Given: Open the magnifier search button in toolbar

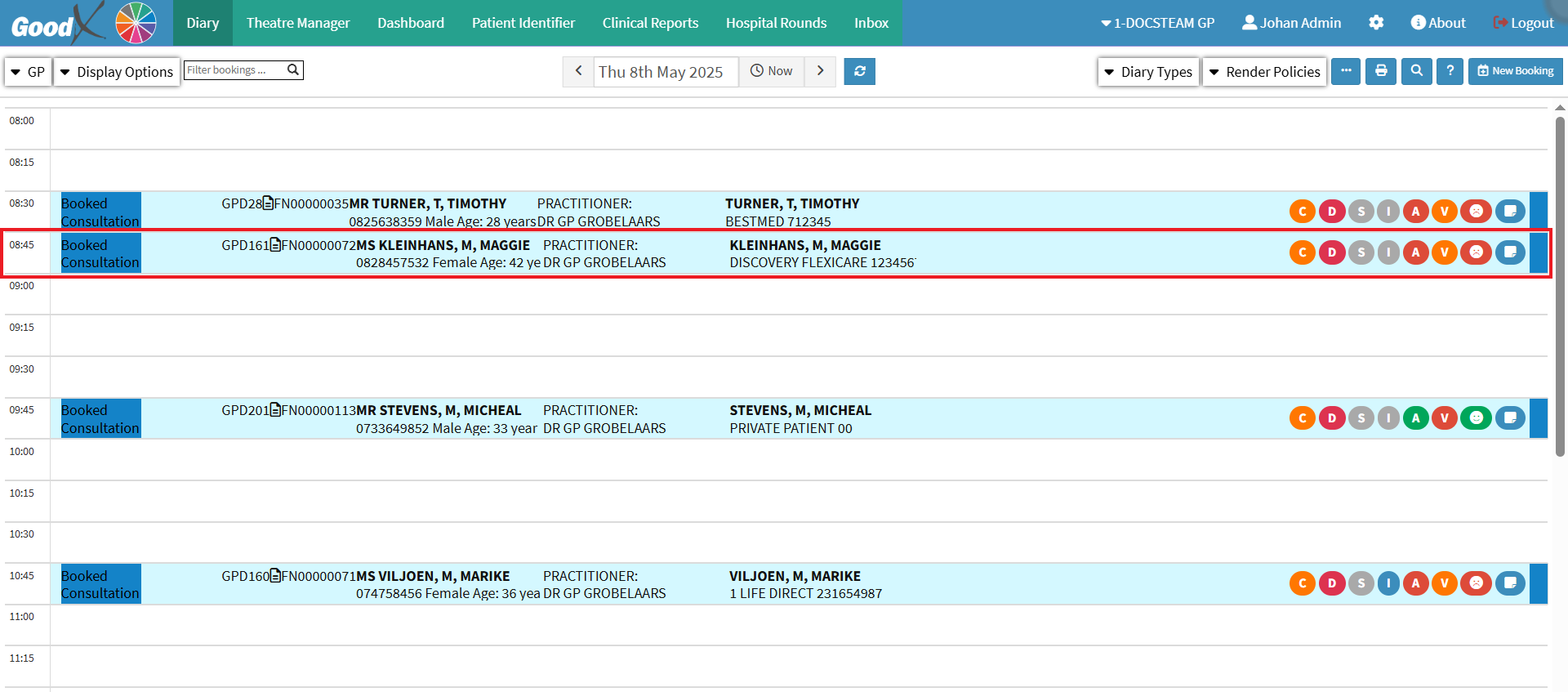Looking at the screenshot, I should click(1417, 71).
